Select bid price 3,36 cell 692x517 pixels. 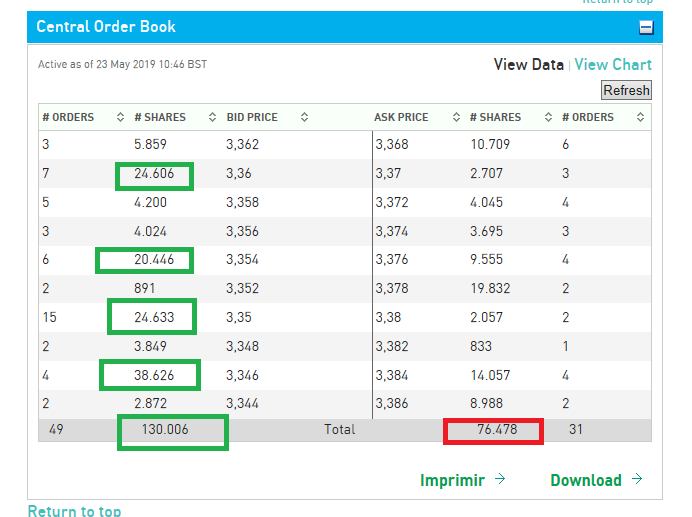[239, 174]
